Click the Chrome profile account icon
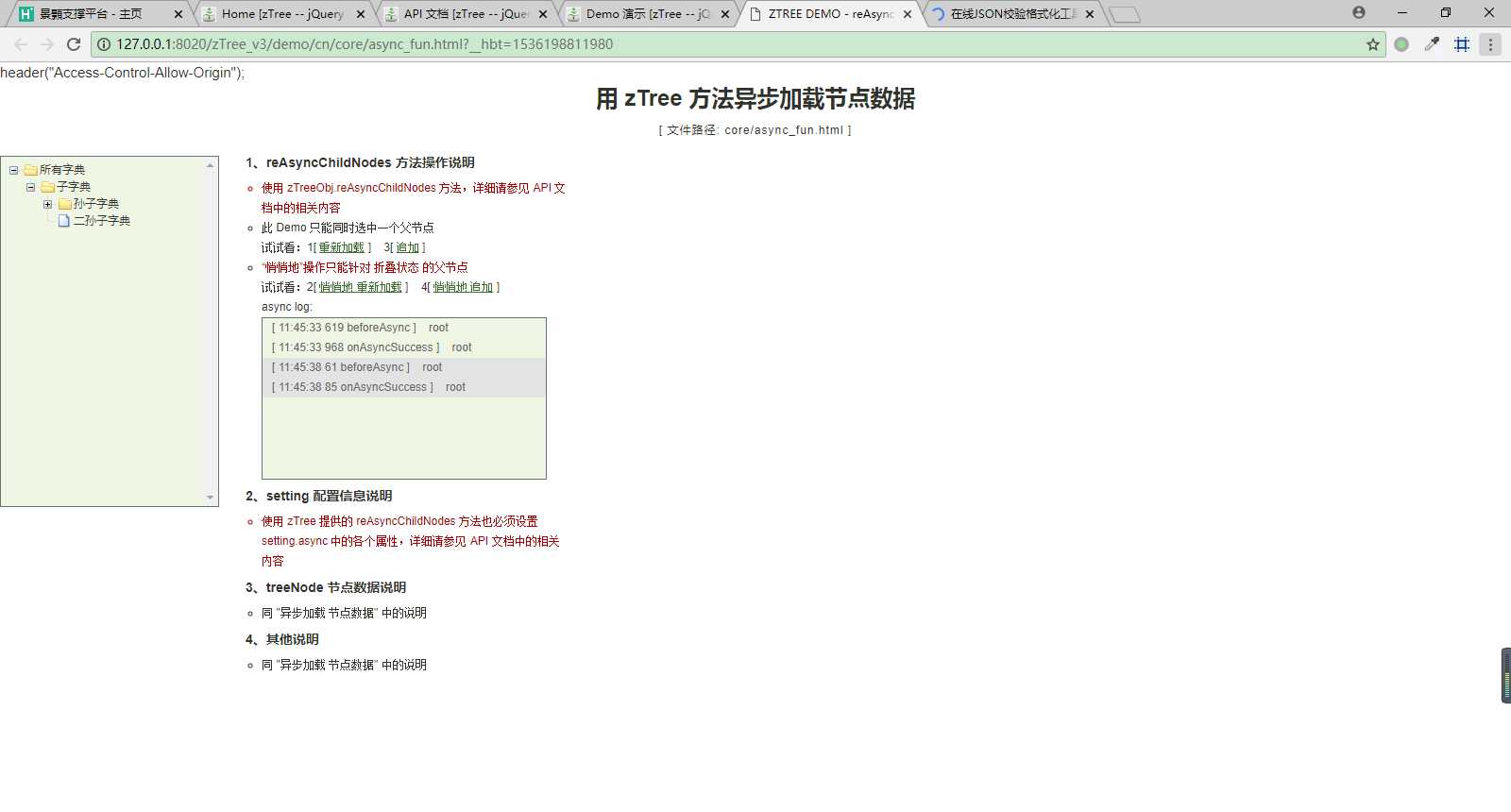Screen dimensions: 1511x812 click(x=1358, y=12)
